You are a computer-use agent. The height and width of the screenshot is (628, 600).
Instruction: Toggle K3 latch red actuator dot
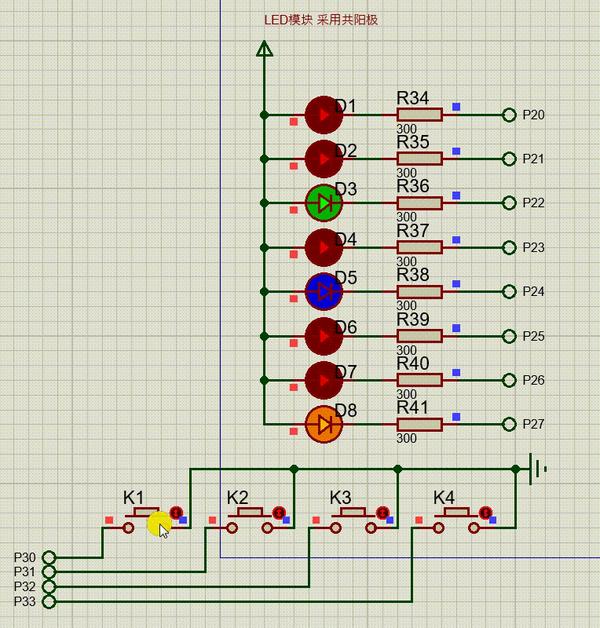383,512
